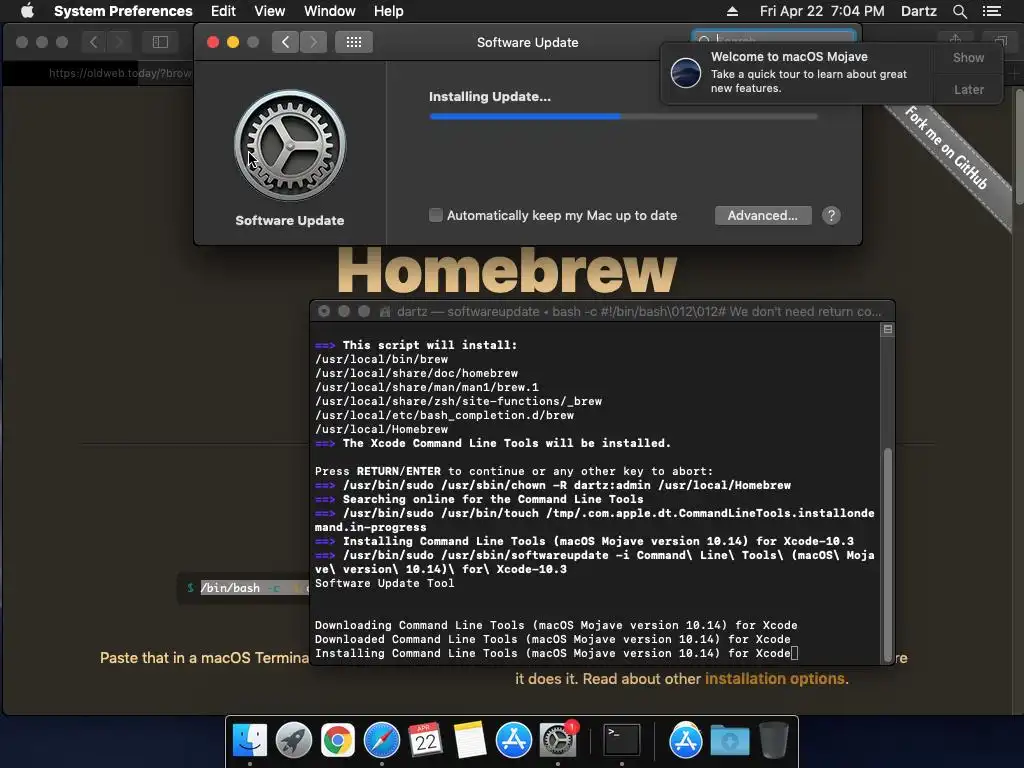This screenshot has height=768, width=1024.
Task: Toggle Safari sidebar button
Action: point(160,42)
